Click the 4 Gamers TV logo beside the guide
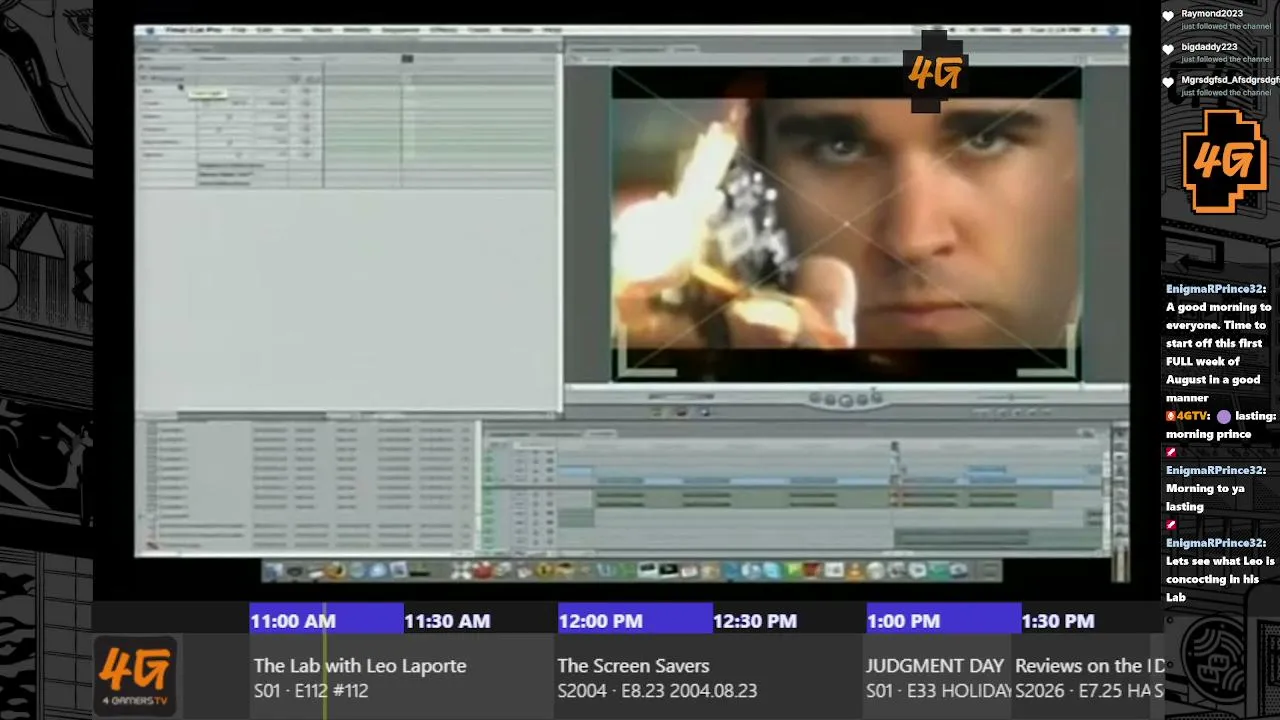 pyautogui.click(x=134, y=677)
